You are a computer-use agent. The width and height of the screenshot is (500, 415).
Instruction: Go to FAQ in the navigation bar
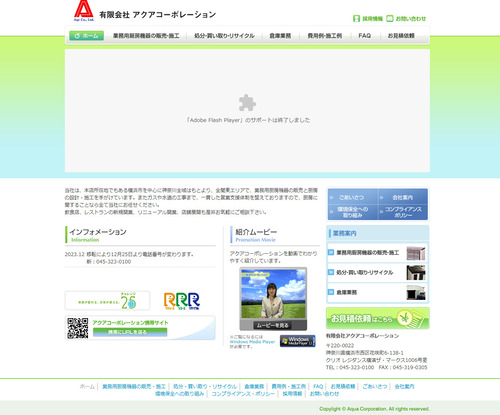pos(365,36)
